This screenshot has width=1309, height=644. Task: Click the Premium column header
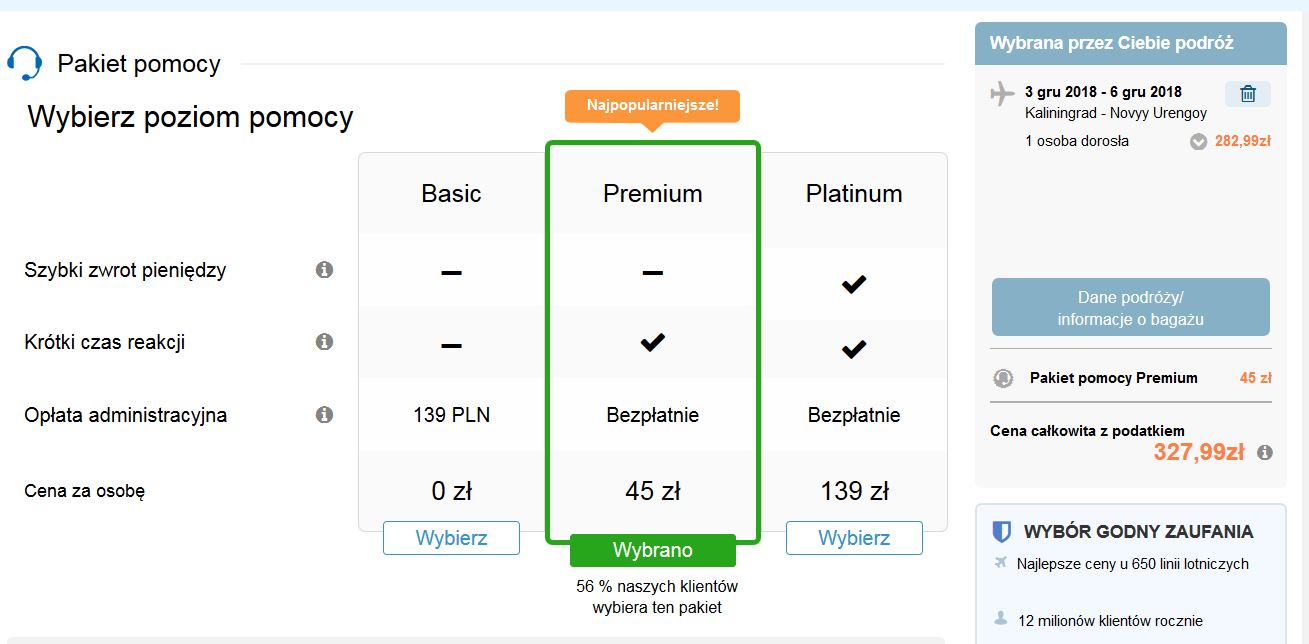click(x=653, y=193)
